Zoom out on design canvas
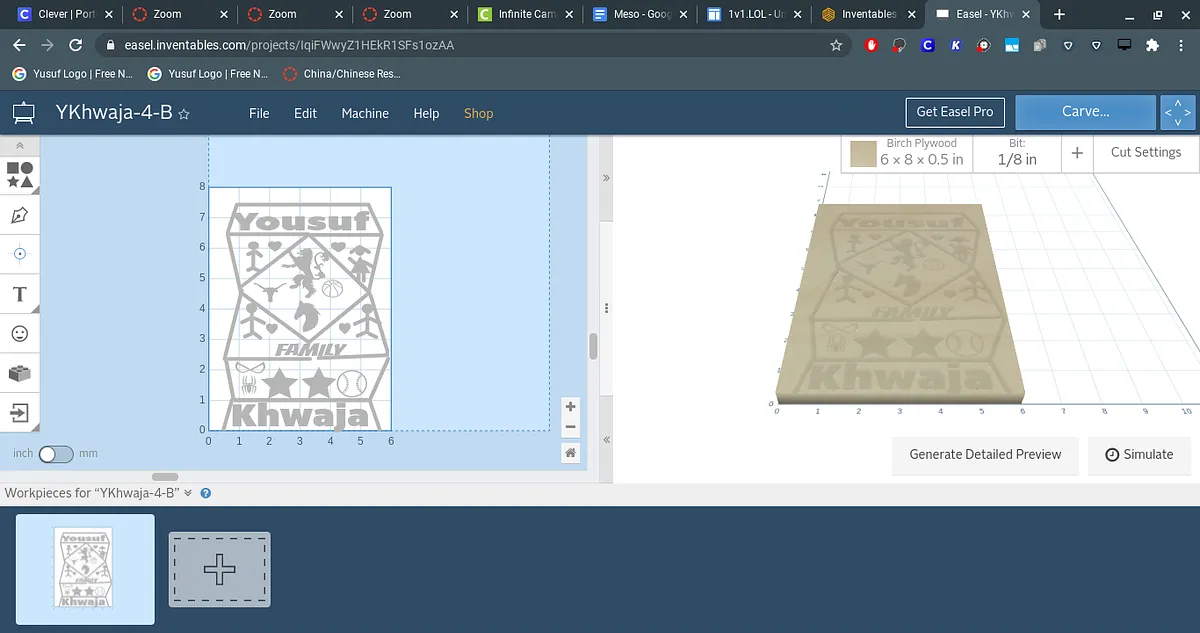 [570, 427]
